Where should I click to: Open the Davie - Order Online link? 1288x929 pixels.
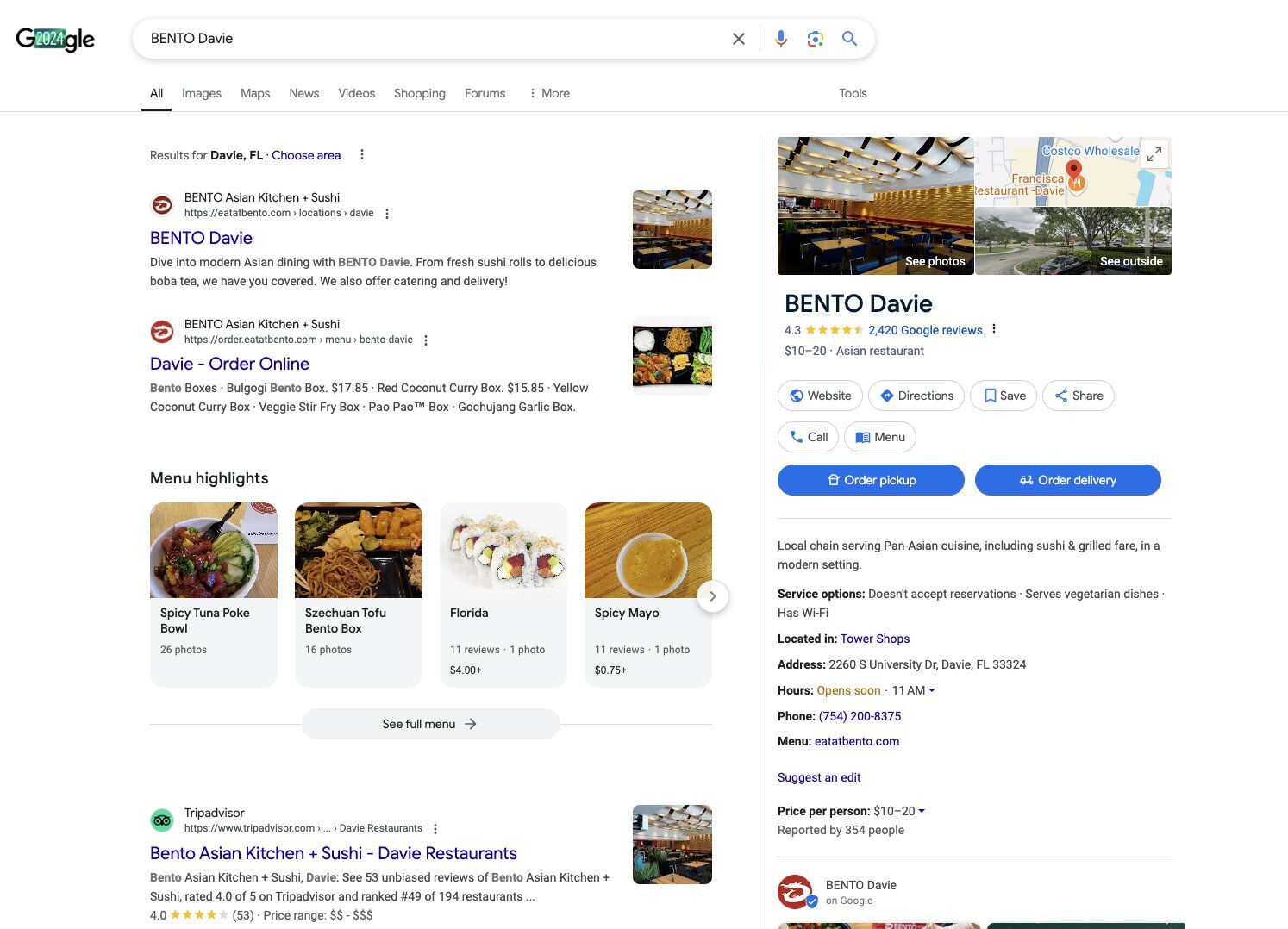[x=229, y=364]
